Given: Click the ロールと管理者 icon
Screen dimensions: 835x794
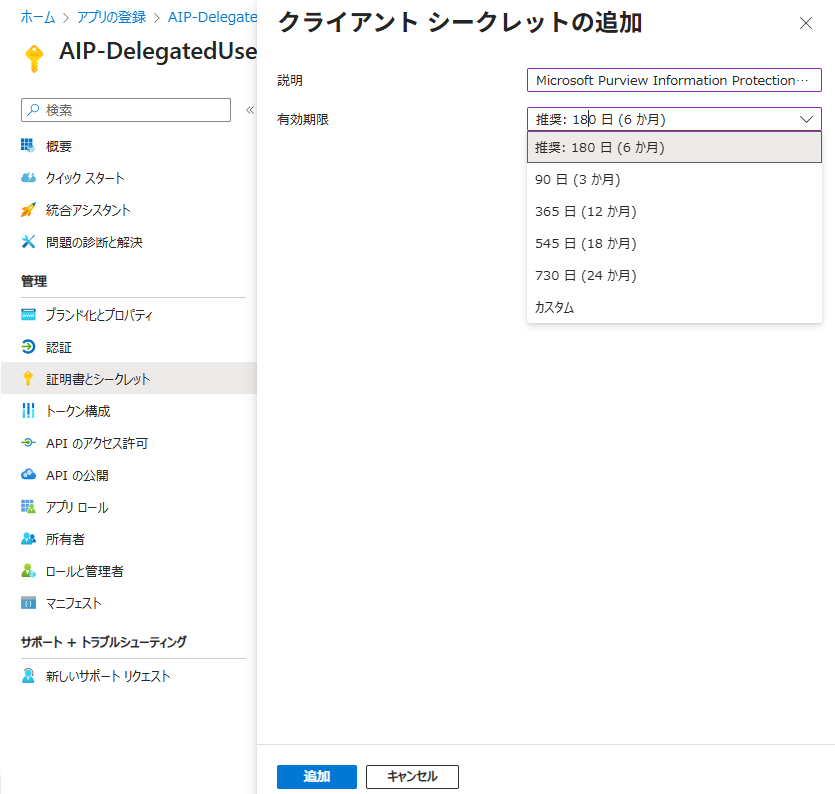Looking at the screenshot, I should [28, 571].
